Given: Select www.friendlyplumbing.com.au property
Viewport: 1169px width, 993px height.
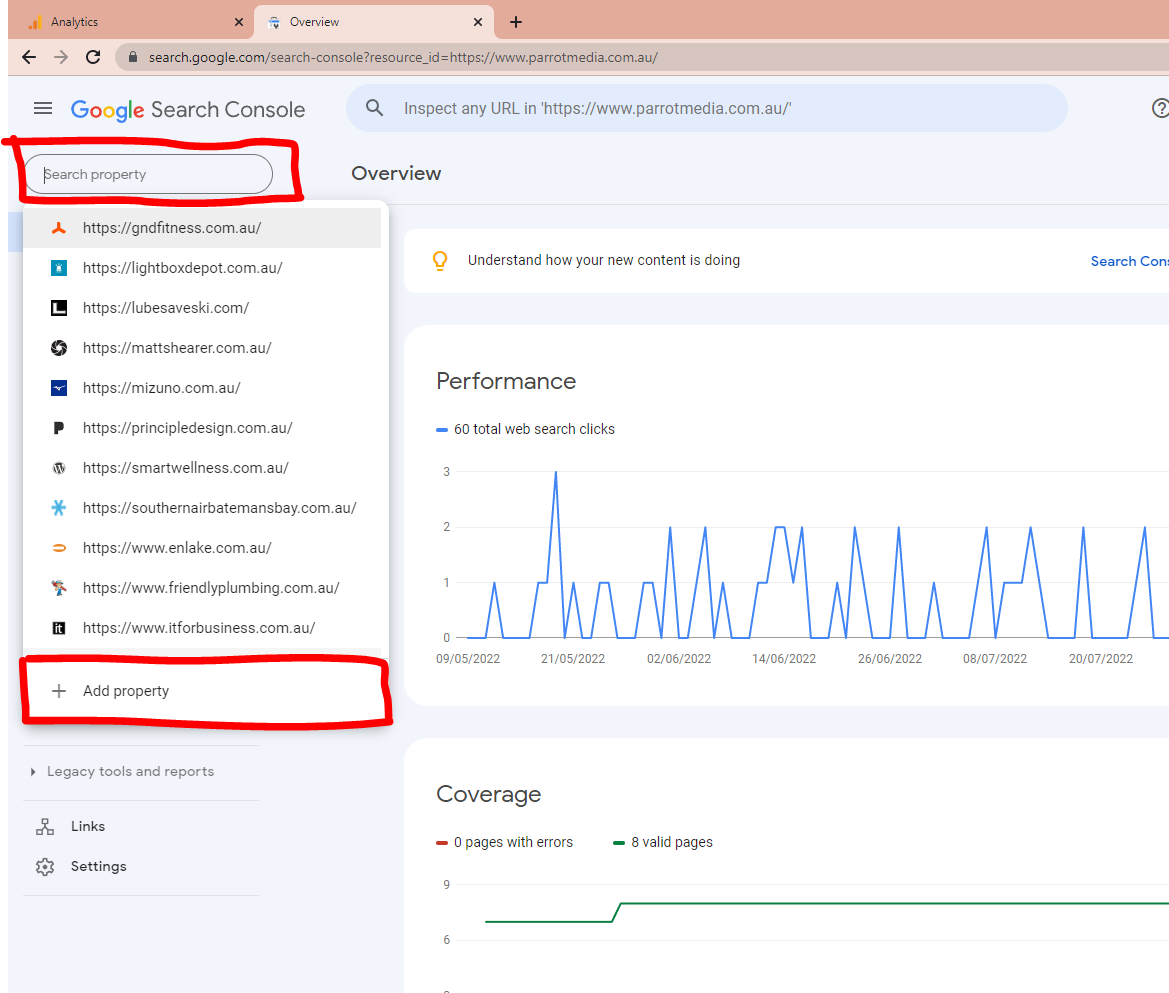Looking at the screenshot, I should (x=210, y=588).
